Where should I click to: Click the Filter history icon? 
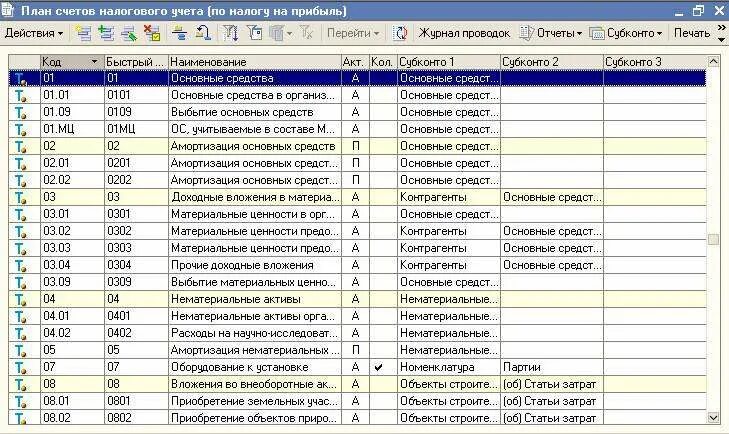tap(277, 33)
